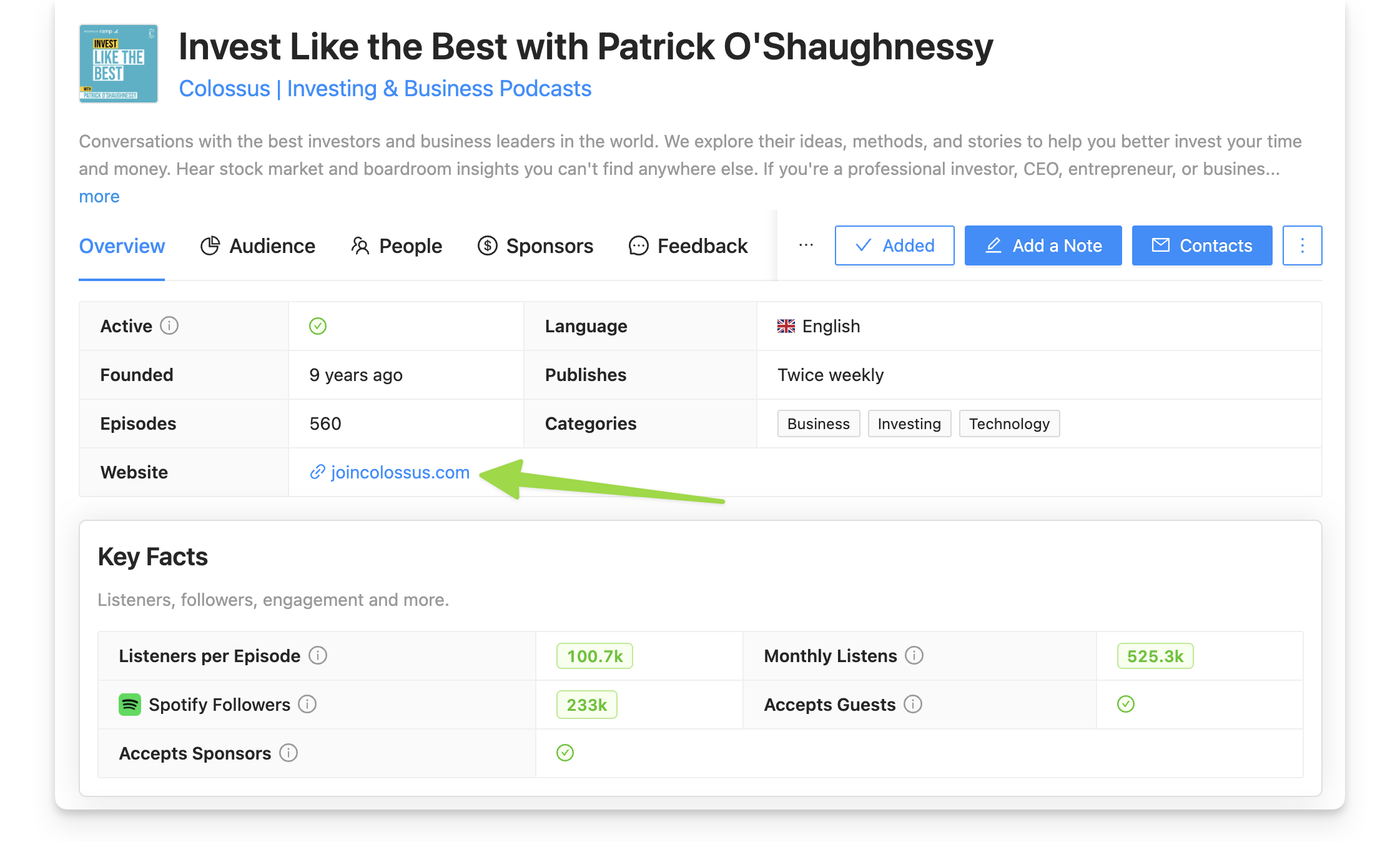Click the 100.7k listeners value badge
Screen dimensions: 1400x842
point(594,656)
